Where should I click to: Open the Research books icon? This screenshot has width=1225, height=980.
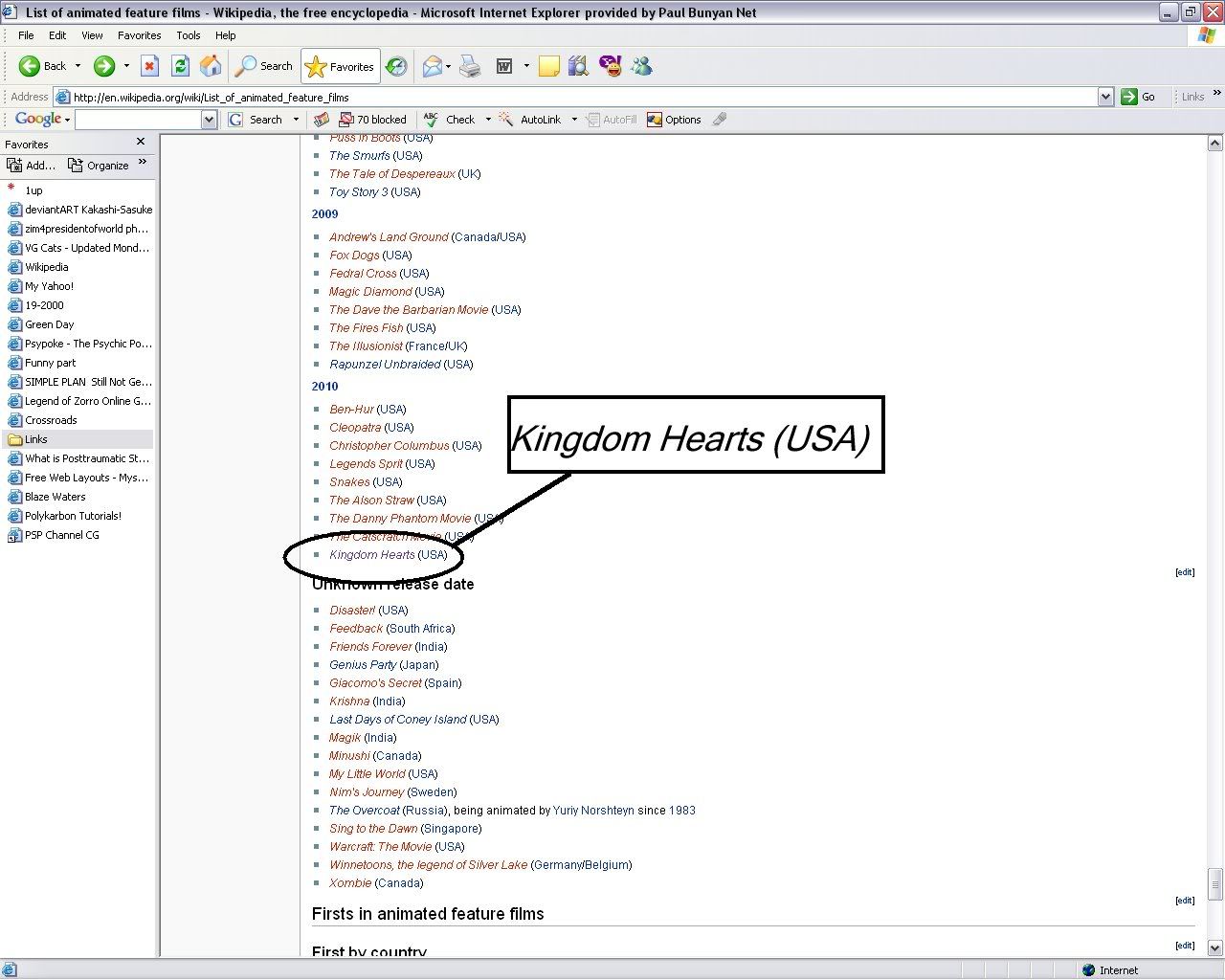click(578, 66)
